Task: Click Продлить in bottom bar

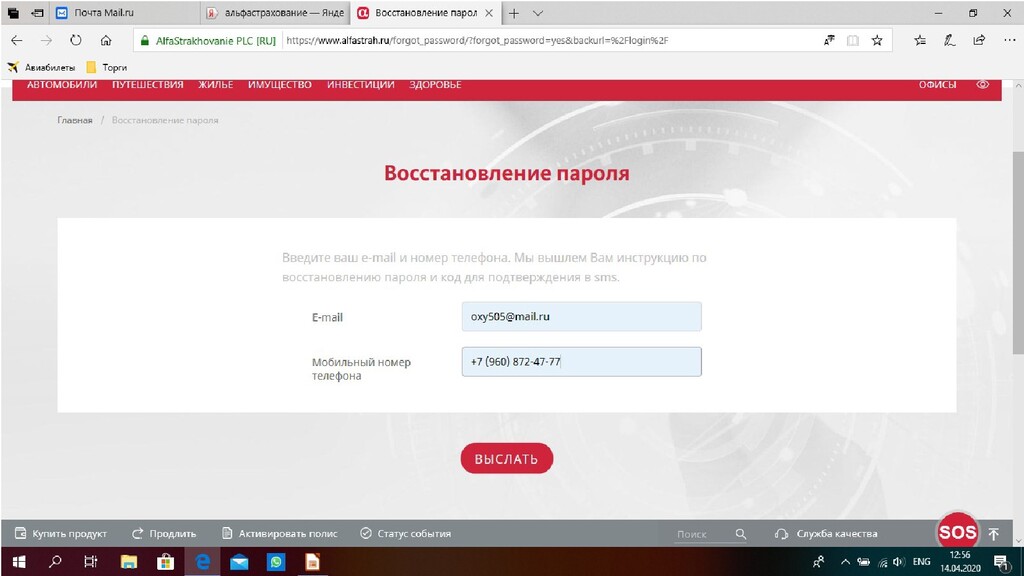Action: [x=164, y=534]
